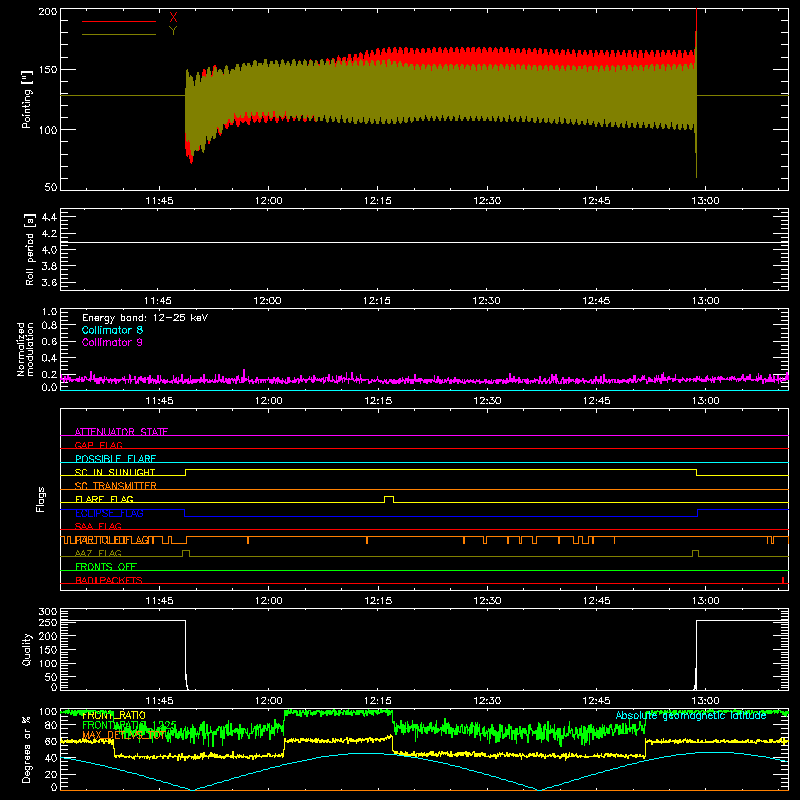Screen dimensions: 800x800
Task: Click the cyan 'Collimator 8' legend entry
Action: pos(112,330)
